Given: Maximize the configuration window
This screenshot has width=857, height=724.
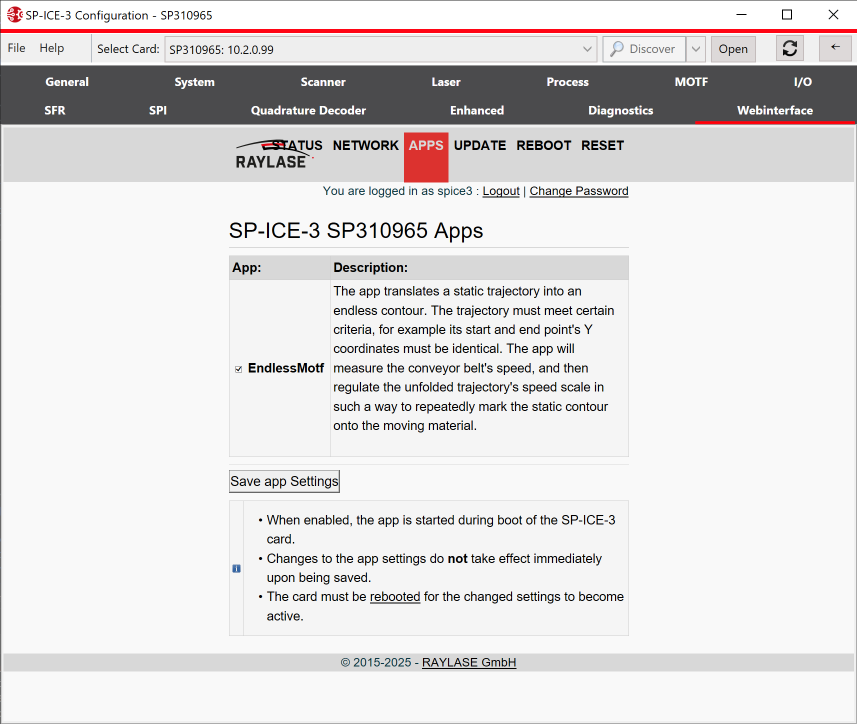Looking at the screenshot, I should pyautogui.click(x=787, y=15).
